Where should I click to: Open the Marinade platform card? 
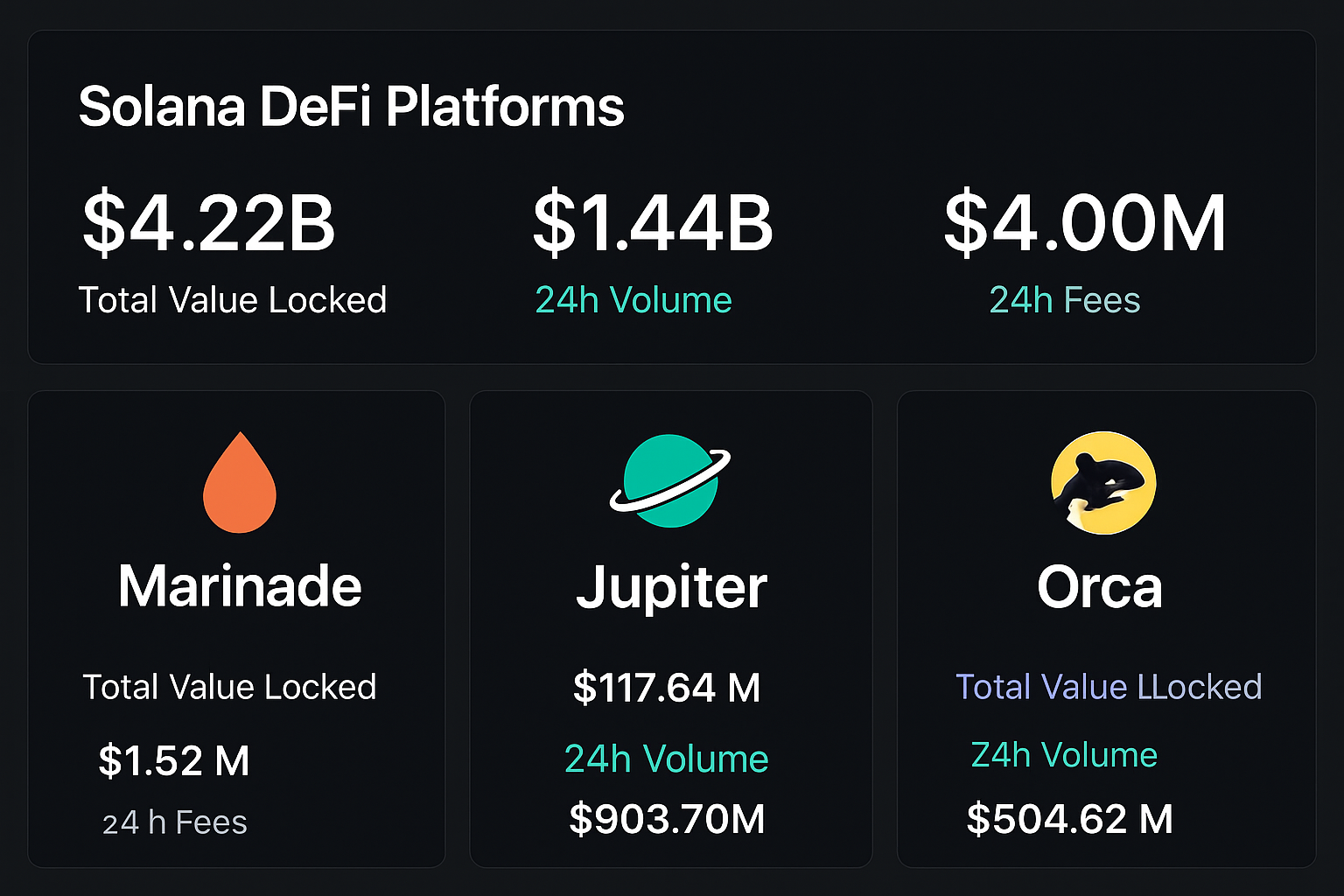click(x=236, y=628)
